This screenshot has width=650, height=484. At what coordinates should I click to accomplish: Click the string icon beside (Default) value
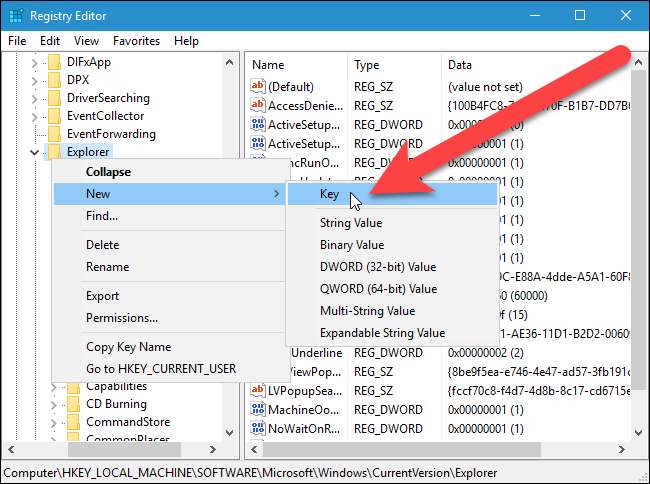click(x=258, y=87)
